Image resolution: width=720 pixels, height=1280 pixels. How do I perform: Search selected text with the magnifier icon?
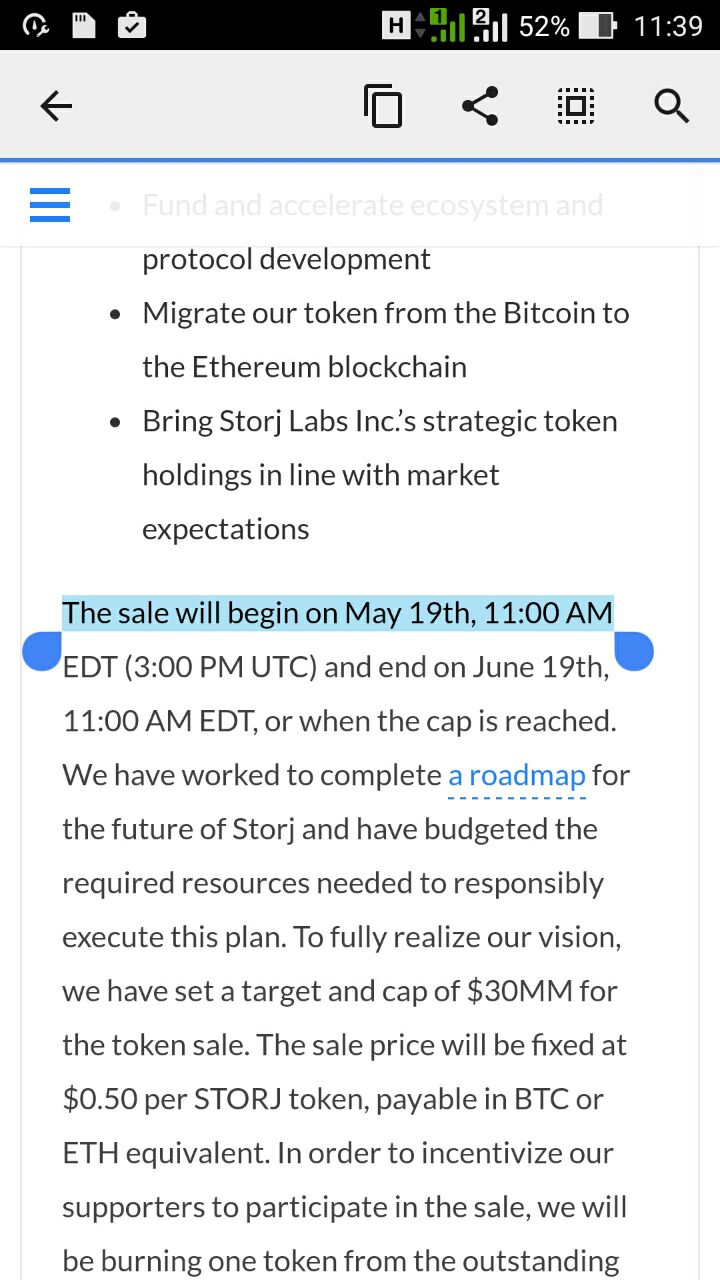pyautogui.click(x=671, y=105)
